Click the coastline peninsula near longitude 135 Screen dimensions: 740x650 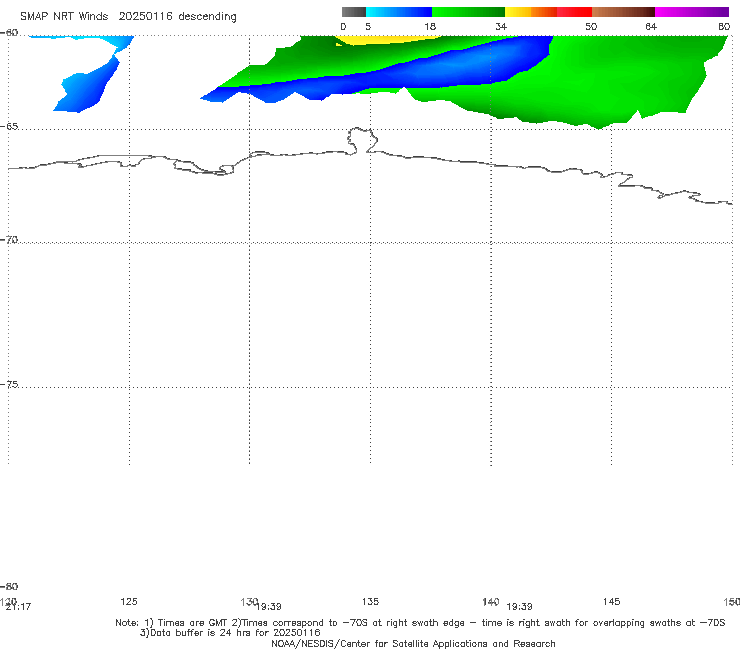click(362, 140)
